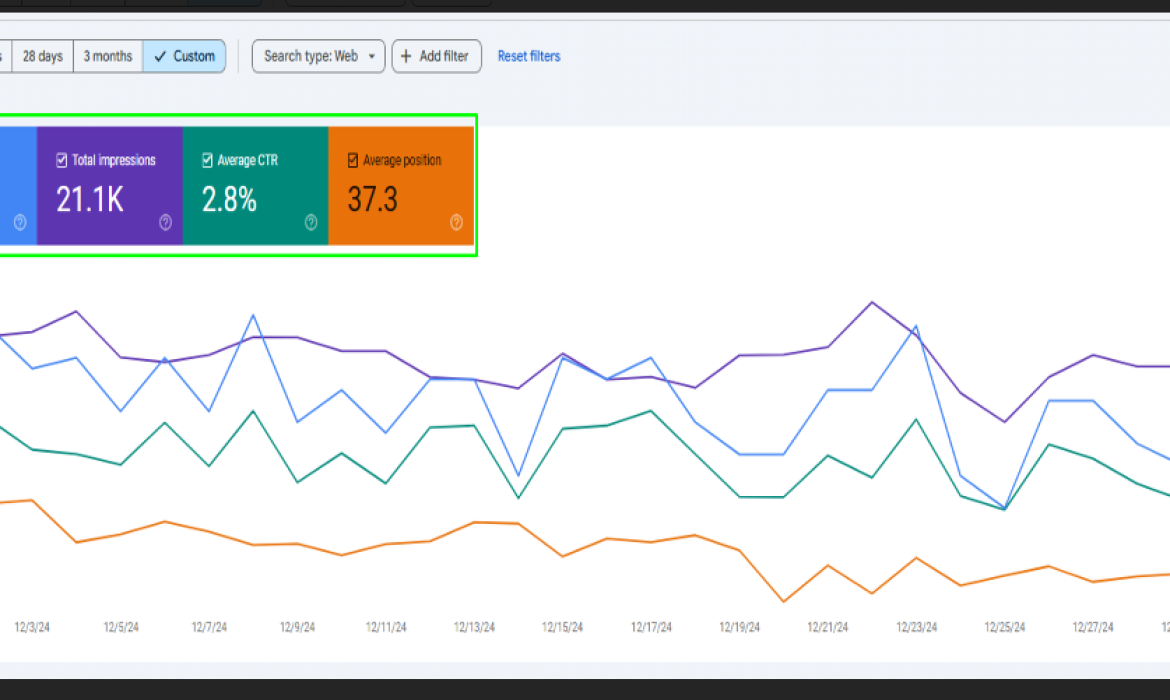The width and height of the screenshot is (1170, 700).
Task: Click help icon on Average position card
Action: (457, 222)
